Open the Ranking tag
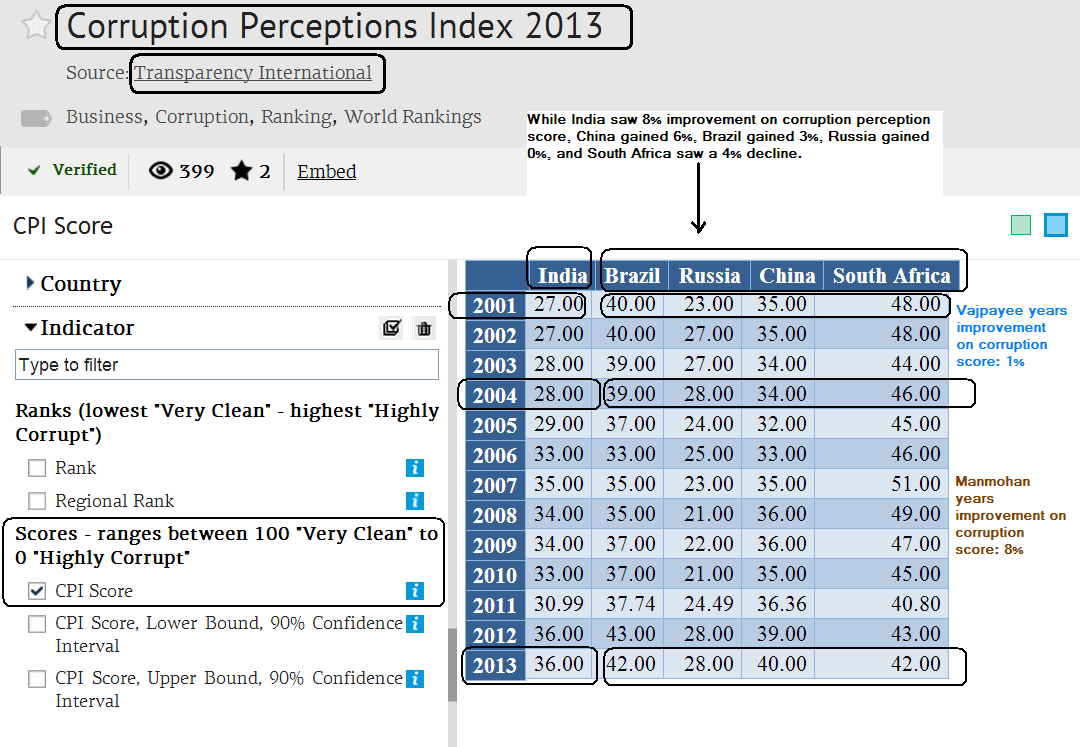Image resolution: width=1080 pixels, height=747 pixels. (296, 116)
